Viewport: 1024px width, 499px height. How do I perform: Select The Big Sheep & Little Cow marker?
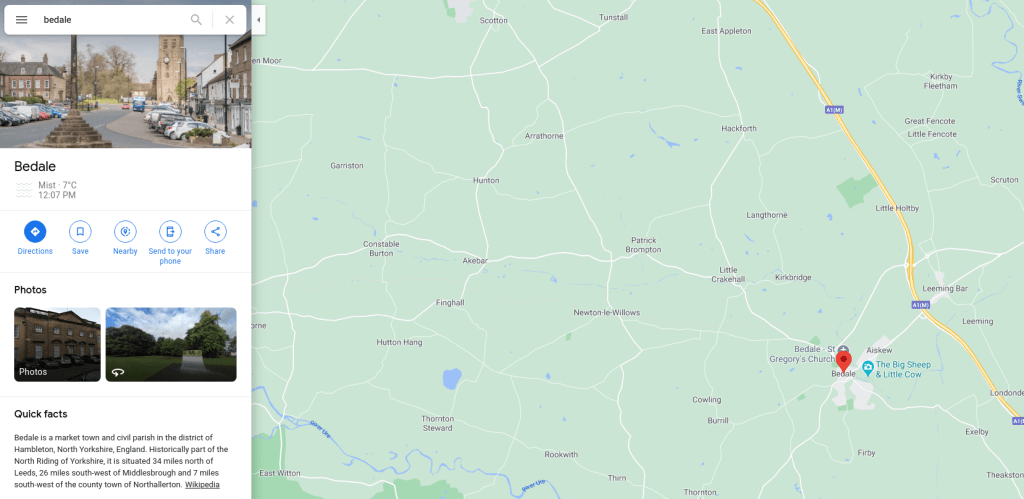(x=868, y=369)
